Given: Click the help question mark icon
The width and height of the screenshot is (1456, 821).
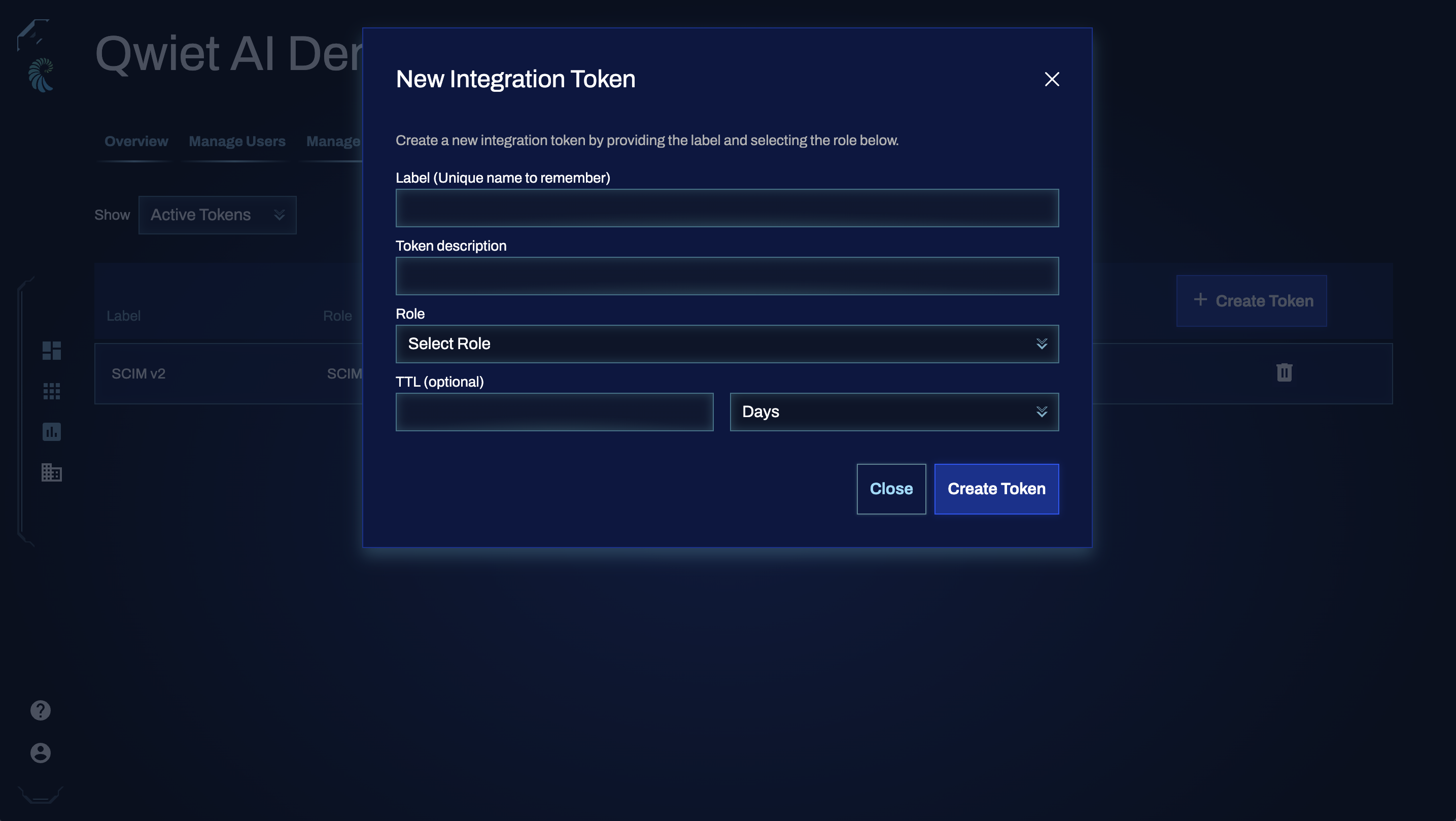Looking at the screenshot, I should [40, 711].
